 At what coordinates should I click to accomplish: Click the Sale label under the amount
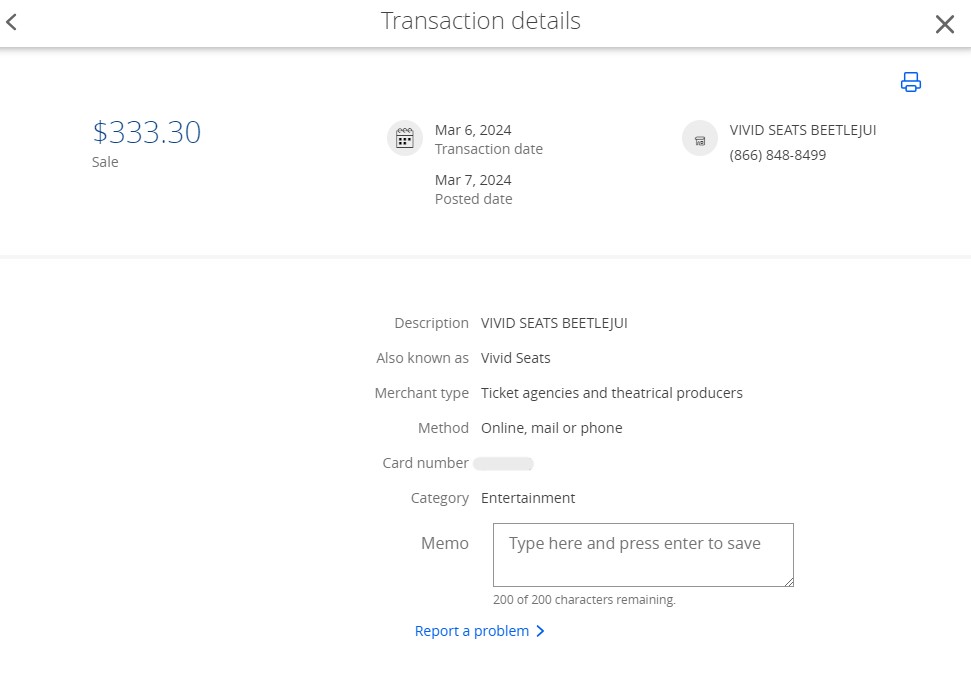click(x=105, y=162)
